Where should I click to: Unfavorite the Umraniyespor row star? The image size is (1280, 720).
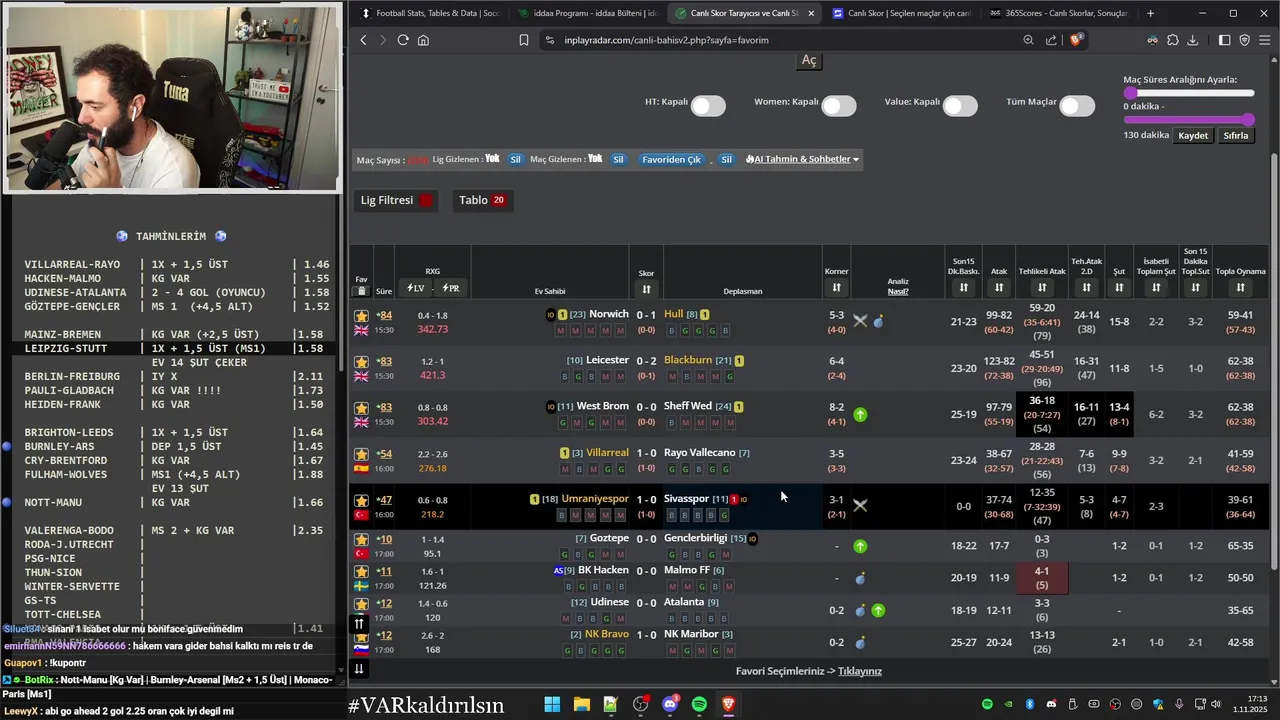(361, 501)
